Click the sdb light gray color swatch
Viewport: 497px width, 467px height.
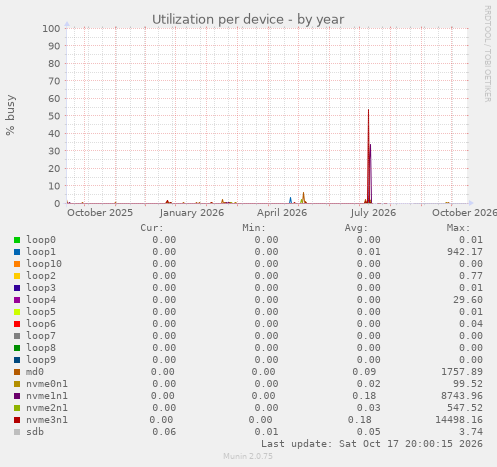click(17, 432)
